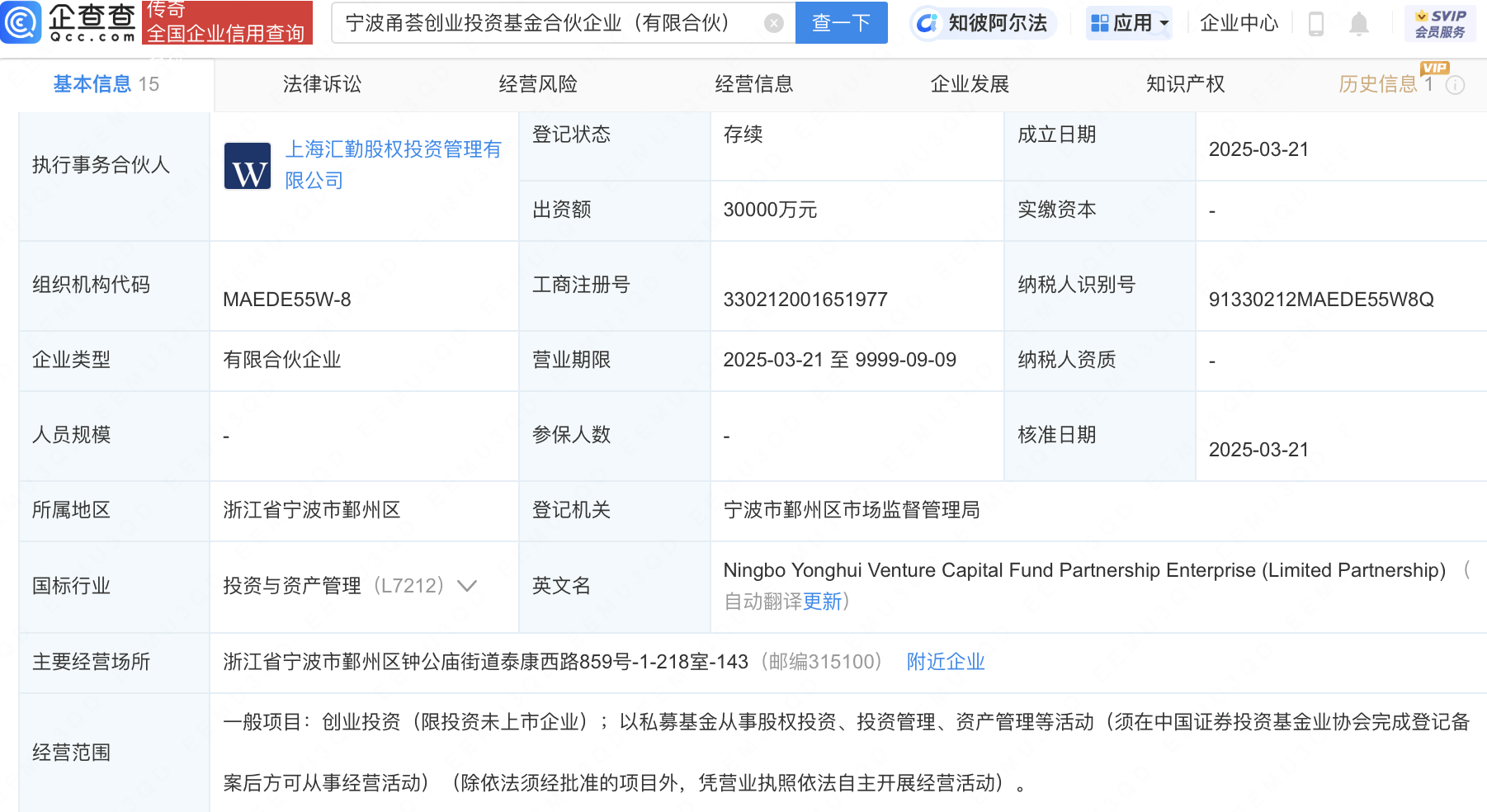Screen dimensions: 1487x812
Task: Switch to the 经营风险 tab
Action: click(x=538, y=84)
